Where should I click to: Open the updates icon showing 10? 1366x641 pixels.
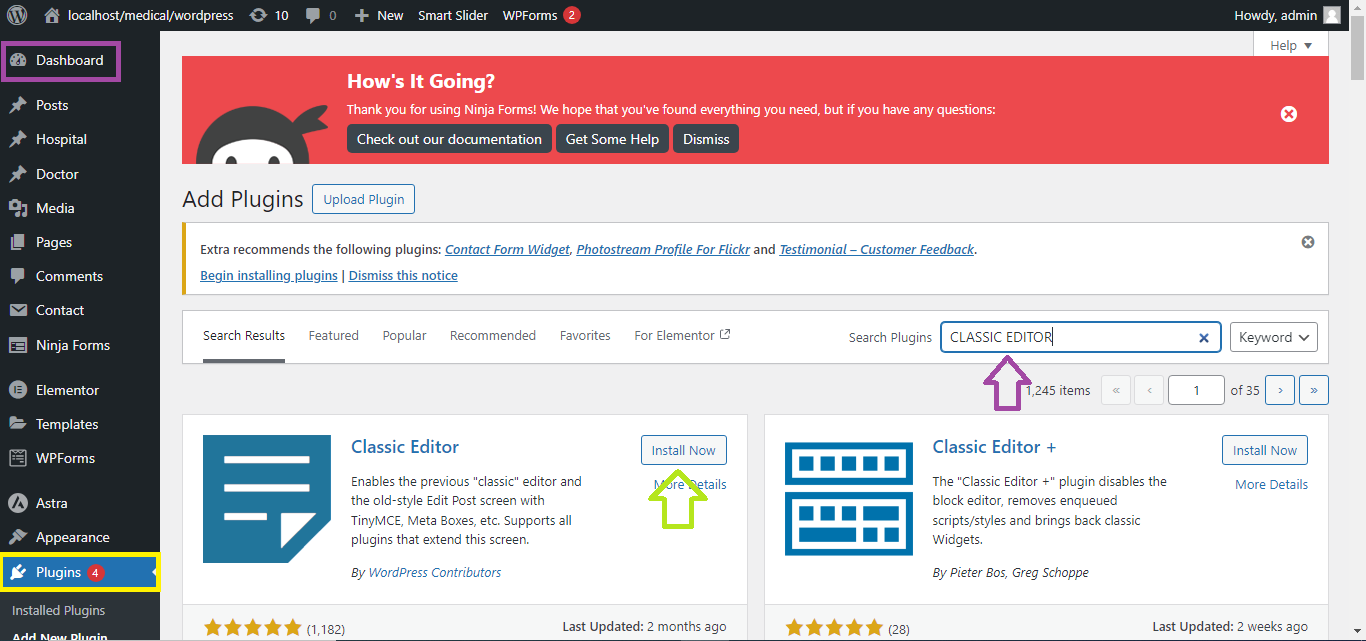258,15
